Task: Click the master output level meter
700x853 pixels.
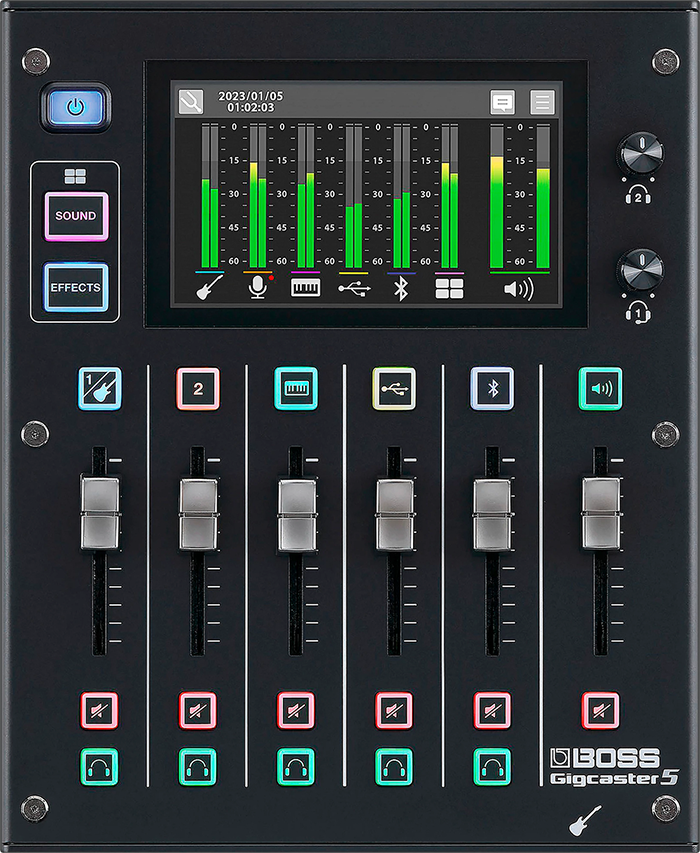Action: (x=520, y=196)
